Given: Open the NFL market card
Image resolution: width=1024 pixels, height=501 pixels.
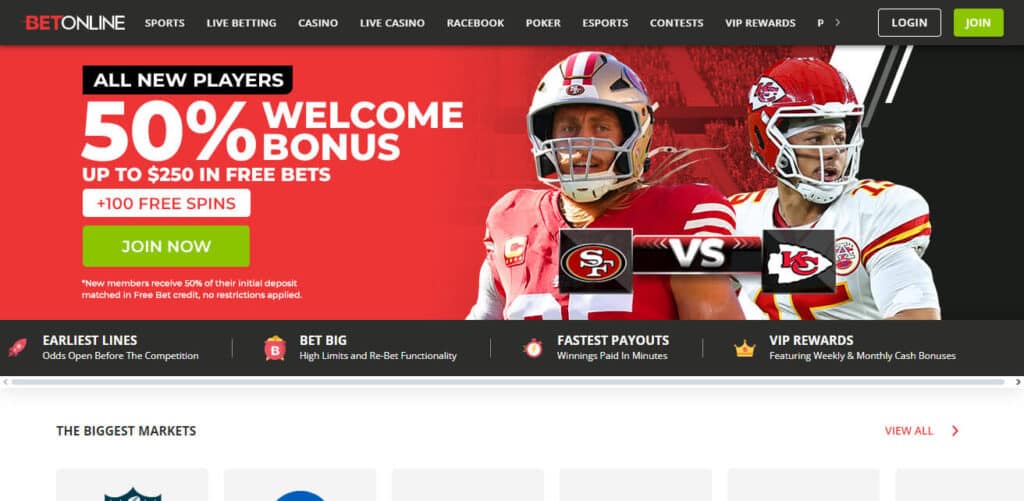Looking at the screenshot, I should 132,485.
